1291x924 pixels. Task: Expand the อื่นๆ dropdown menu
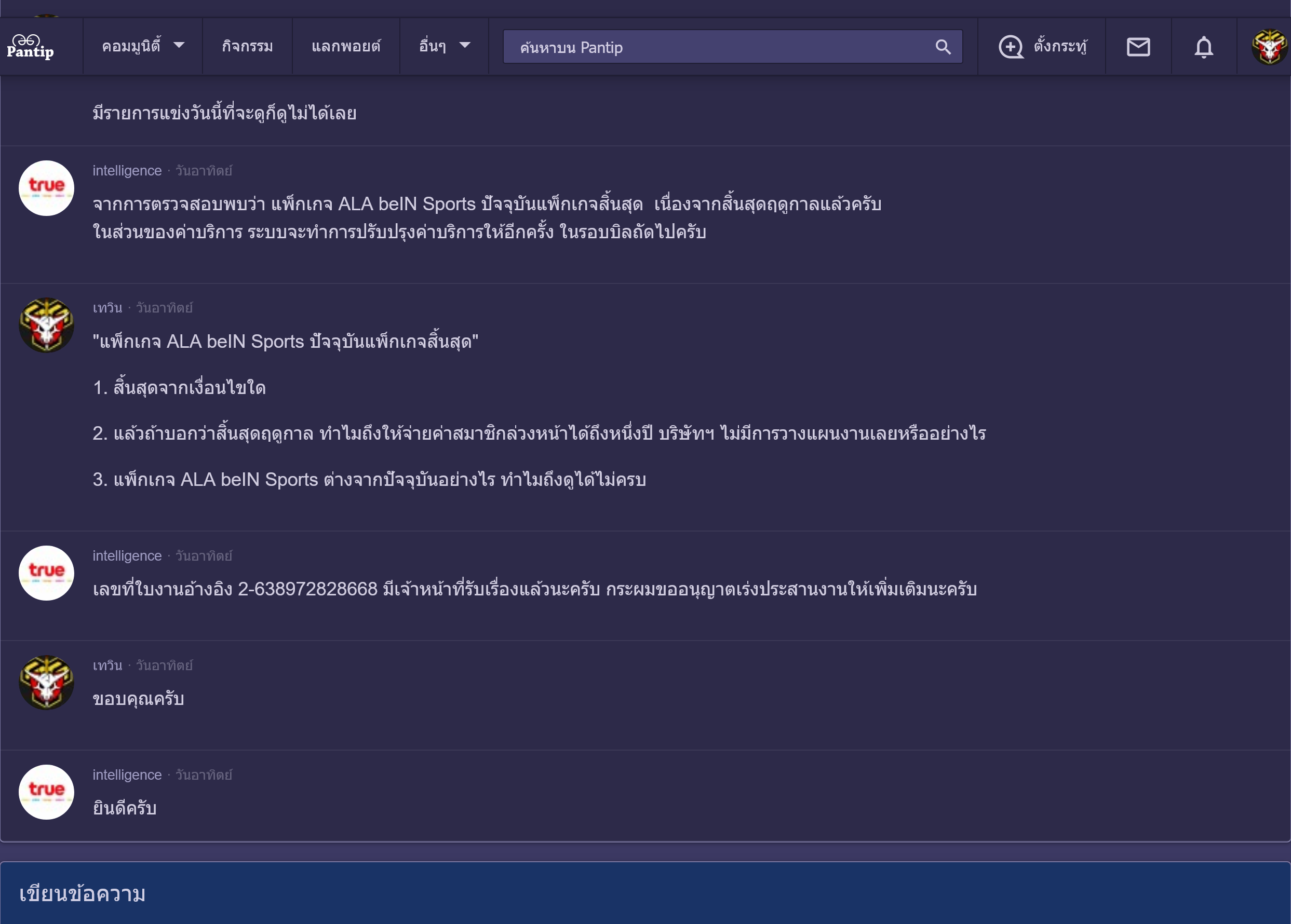(444, 46)
